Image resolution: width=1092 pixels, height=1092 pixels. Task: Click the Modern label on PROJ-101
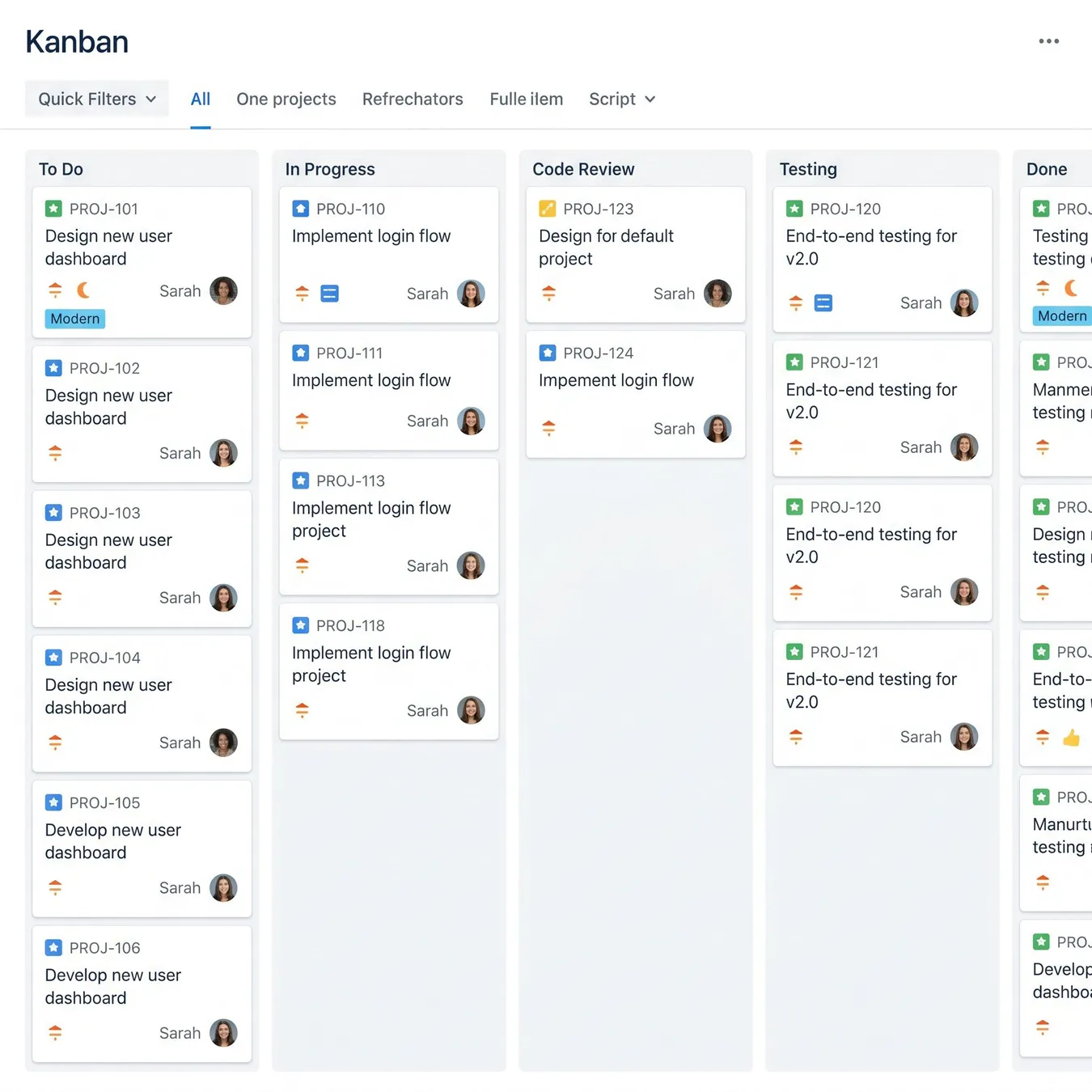(75, 319)
